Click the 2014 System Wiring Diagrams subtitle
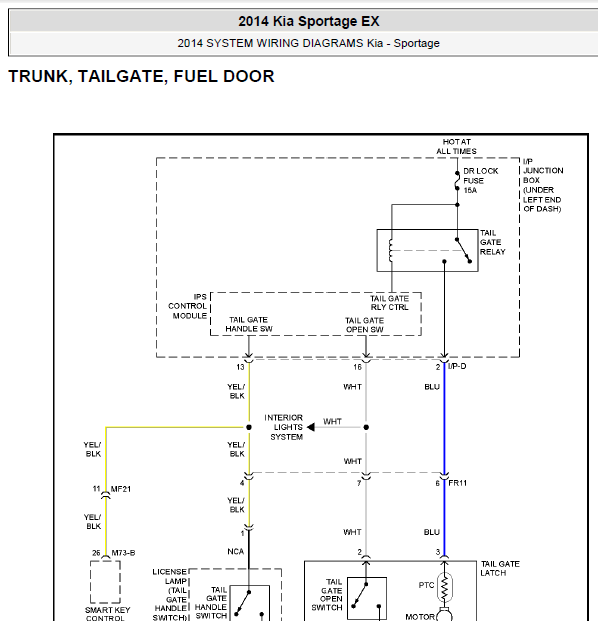The image size is (598, 621). 308,43
